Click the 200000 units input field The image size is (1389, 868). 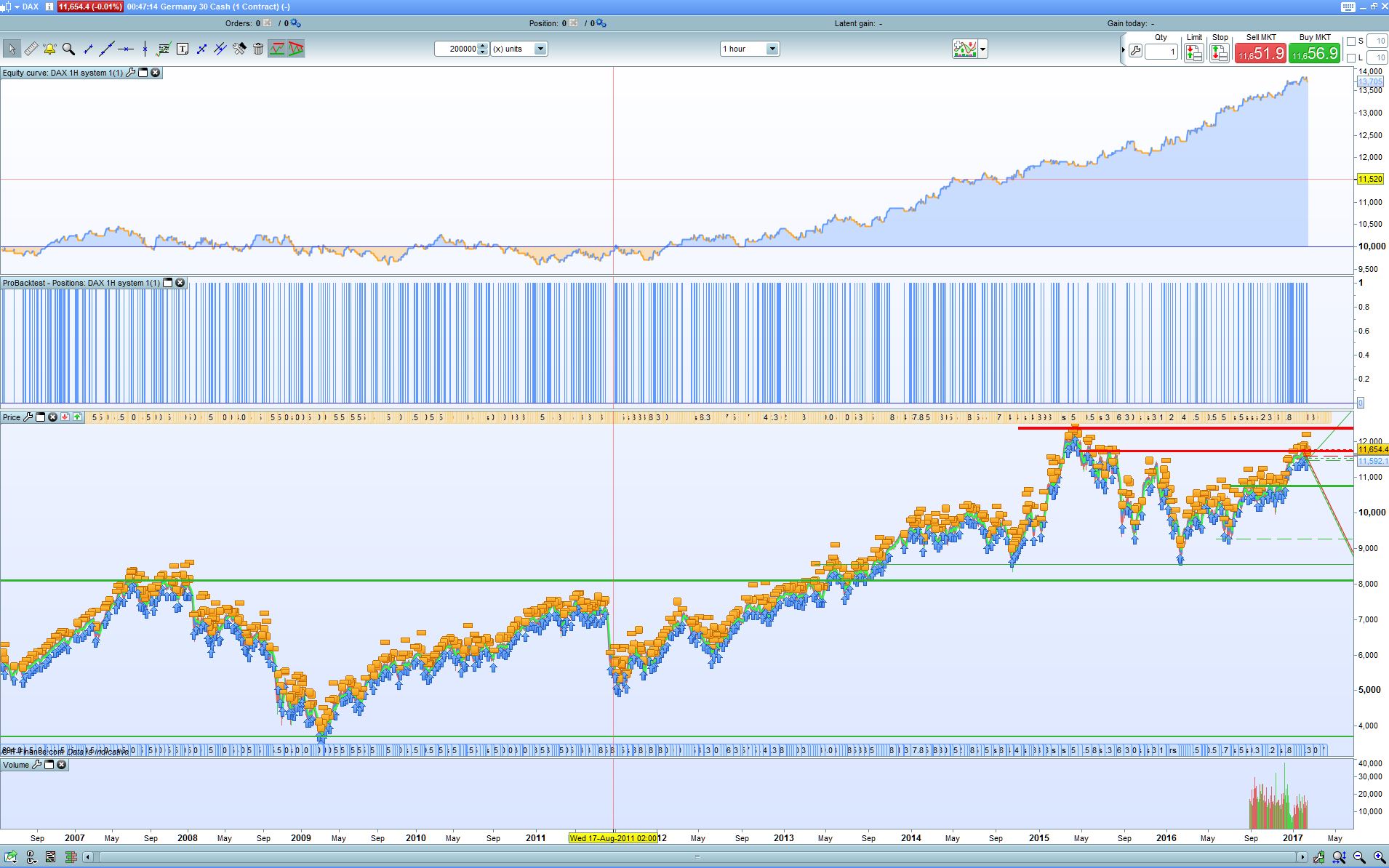tap(456, 49)
